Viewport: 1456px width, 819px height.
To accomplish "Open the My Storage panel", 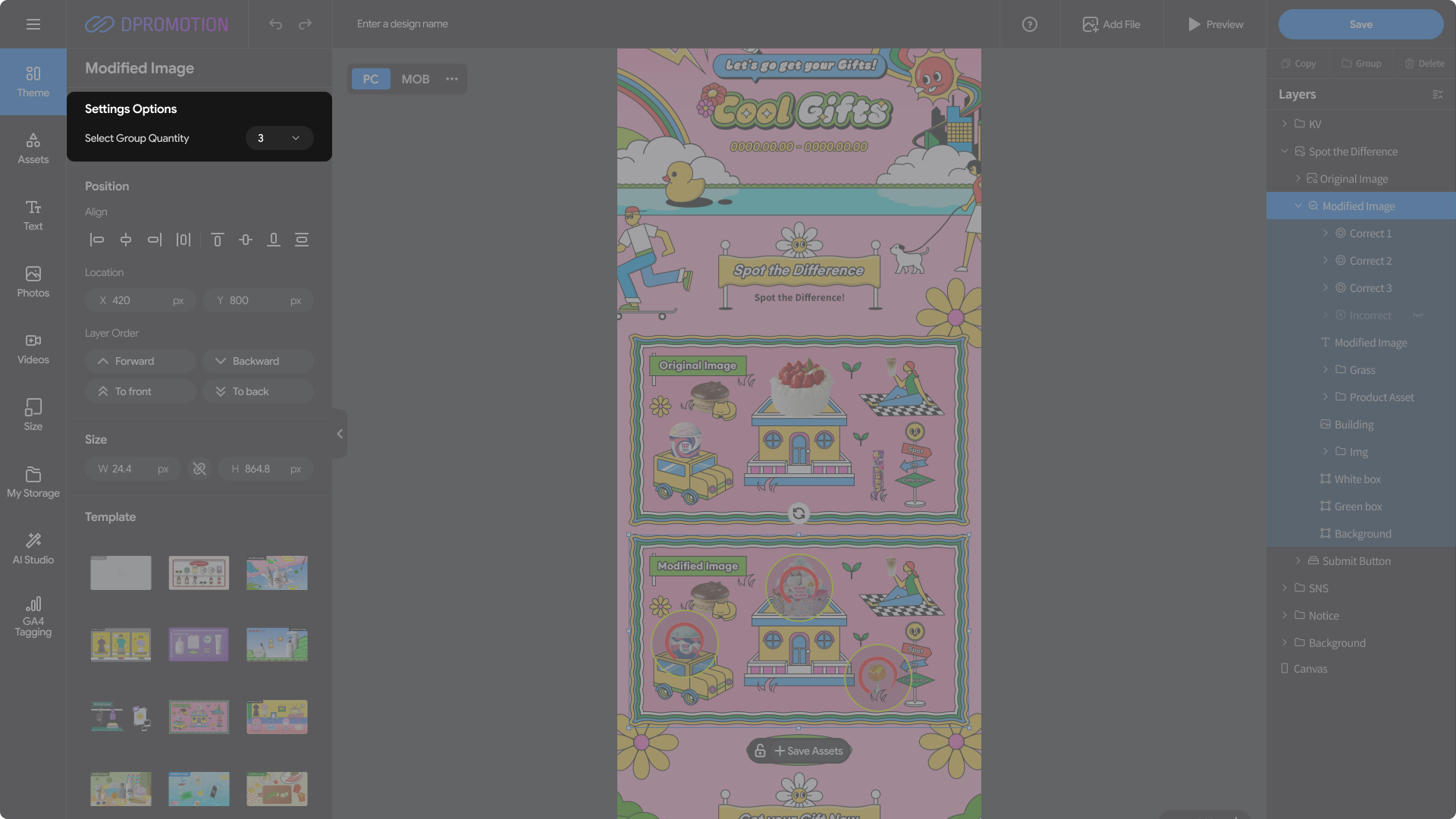I will (x=33, y=482).
